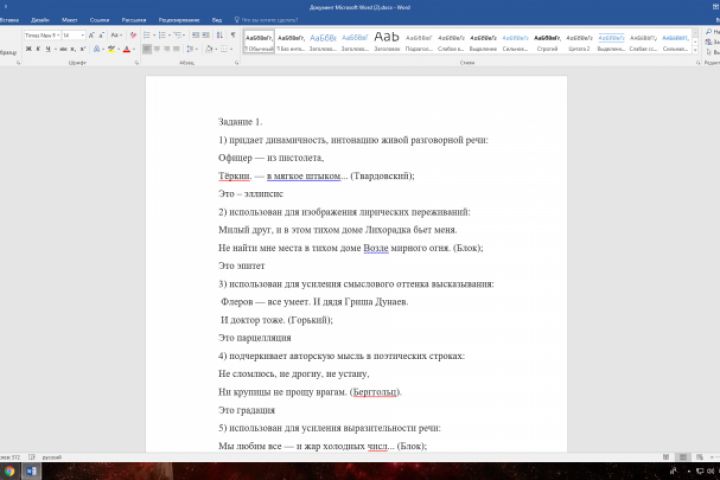Sort paragraph text icon
This screenshot has height=480, width=720.
click(219, 35)
